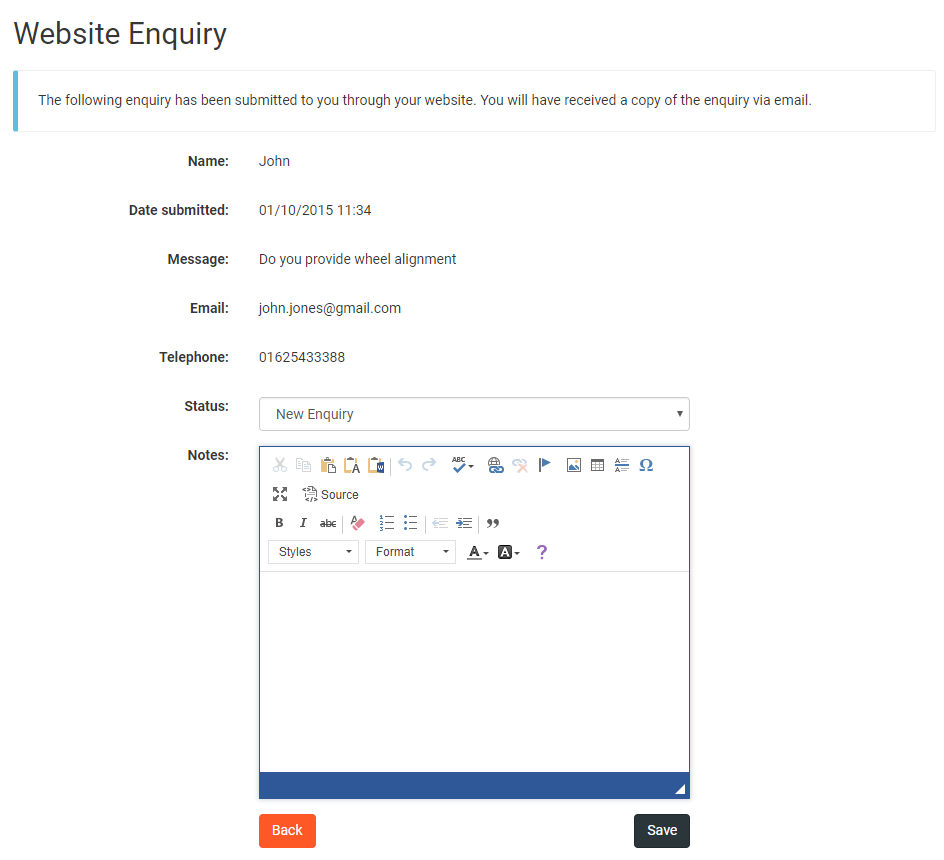
Task: Click the name value John
Action: (x=275, y=161)
